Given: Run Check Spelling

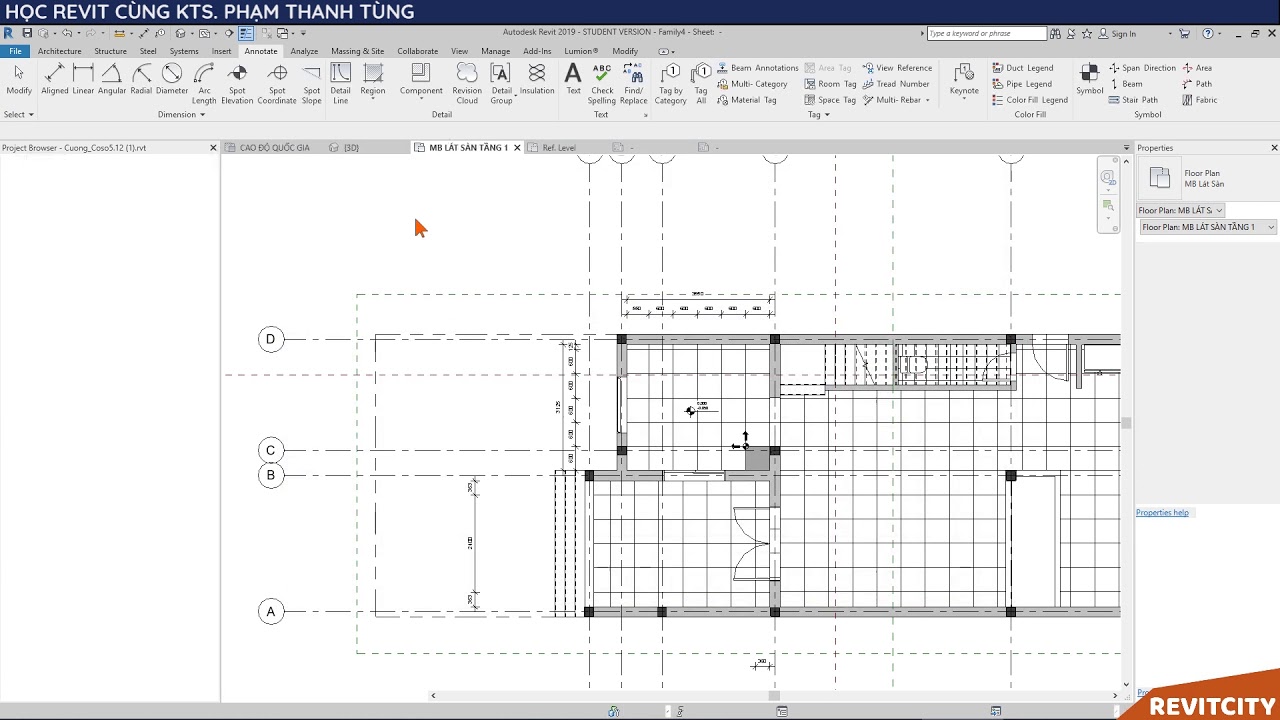Looking at the screenshot, I should [x=602, y=85].
